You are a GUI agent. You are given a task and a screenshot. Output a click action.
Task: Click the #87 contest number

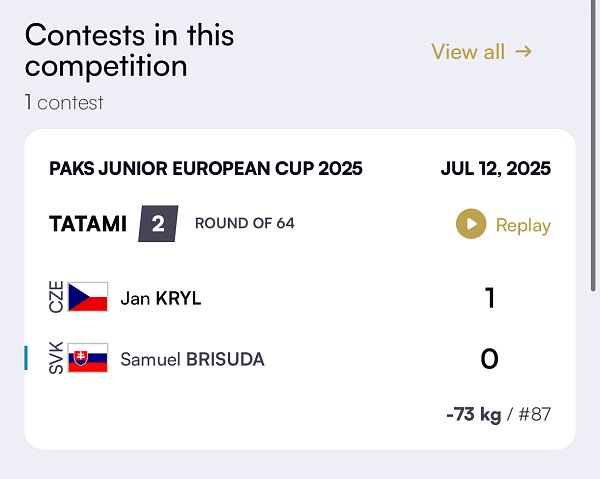click(x=535, y=414)
